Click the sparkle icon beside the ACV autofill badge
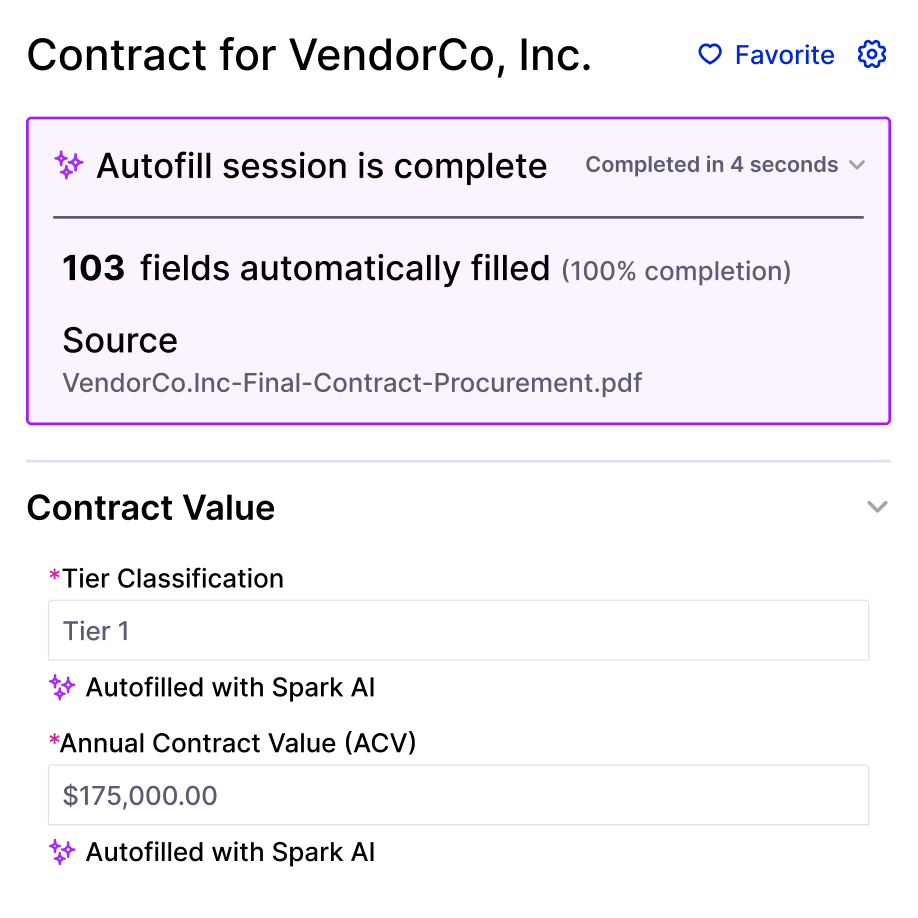Image resolution: width=918 pixels, height=918 pixels. pyautogui.click(x=63, y=852)
